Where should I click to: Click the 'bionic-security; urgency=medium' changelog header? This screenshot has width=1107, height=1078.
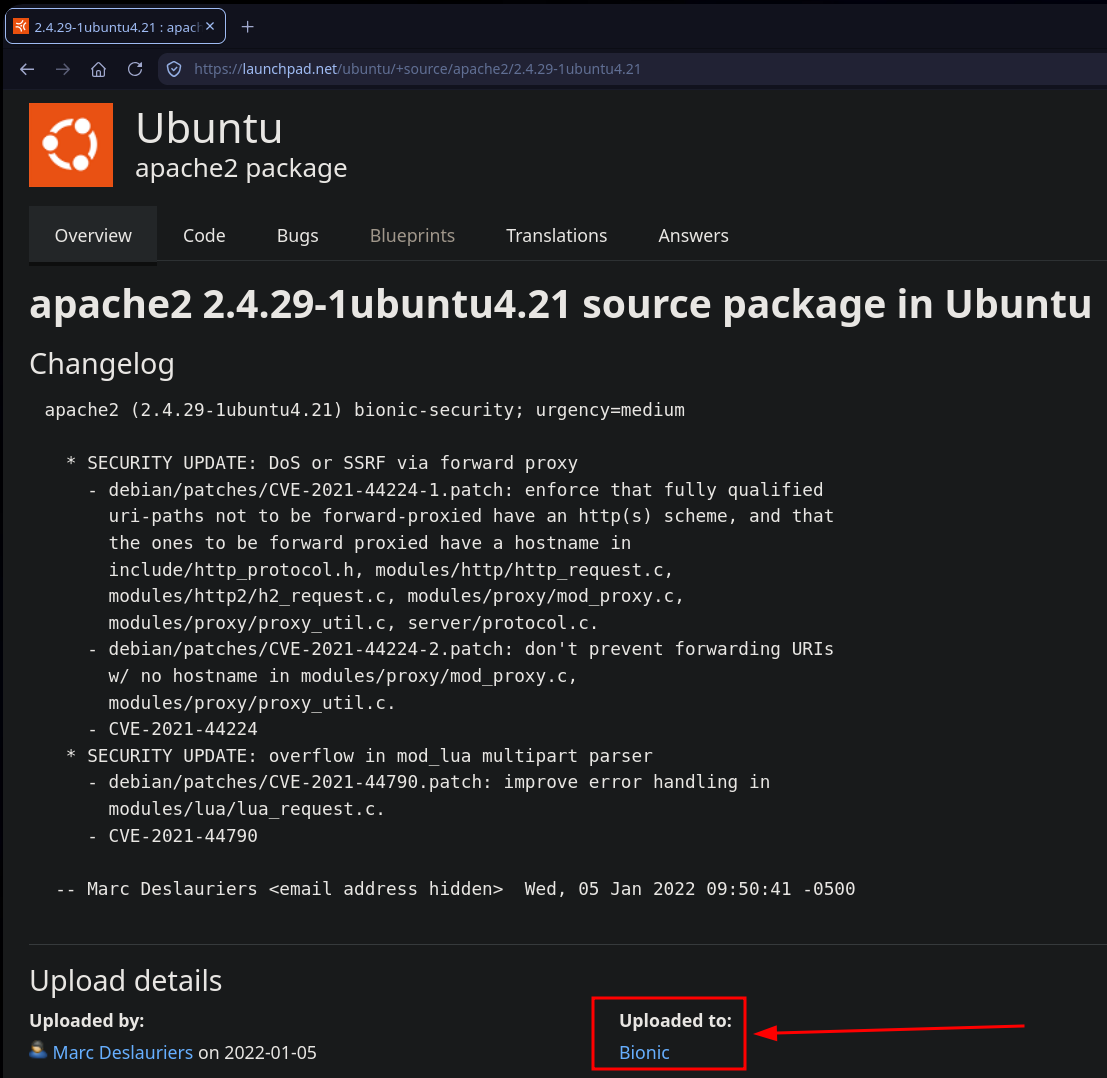pos(364,409)
